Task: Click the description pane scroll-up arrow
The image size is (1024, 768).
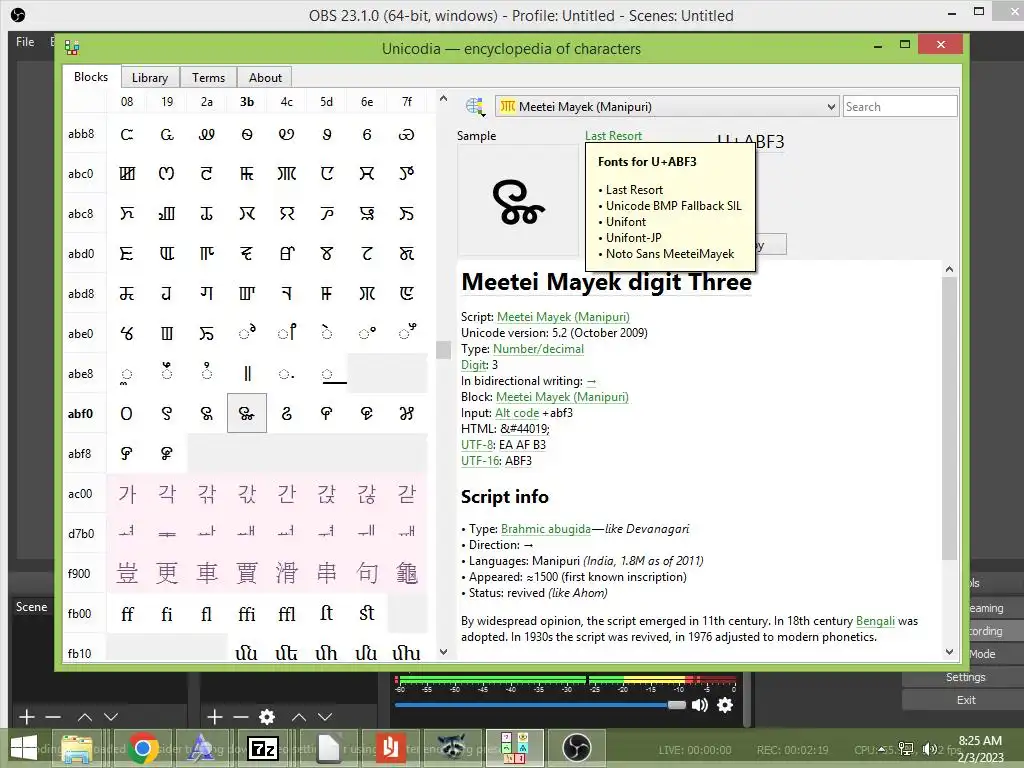Action: click(950, 269)
